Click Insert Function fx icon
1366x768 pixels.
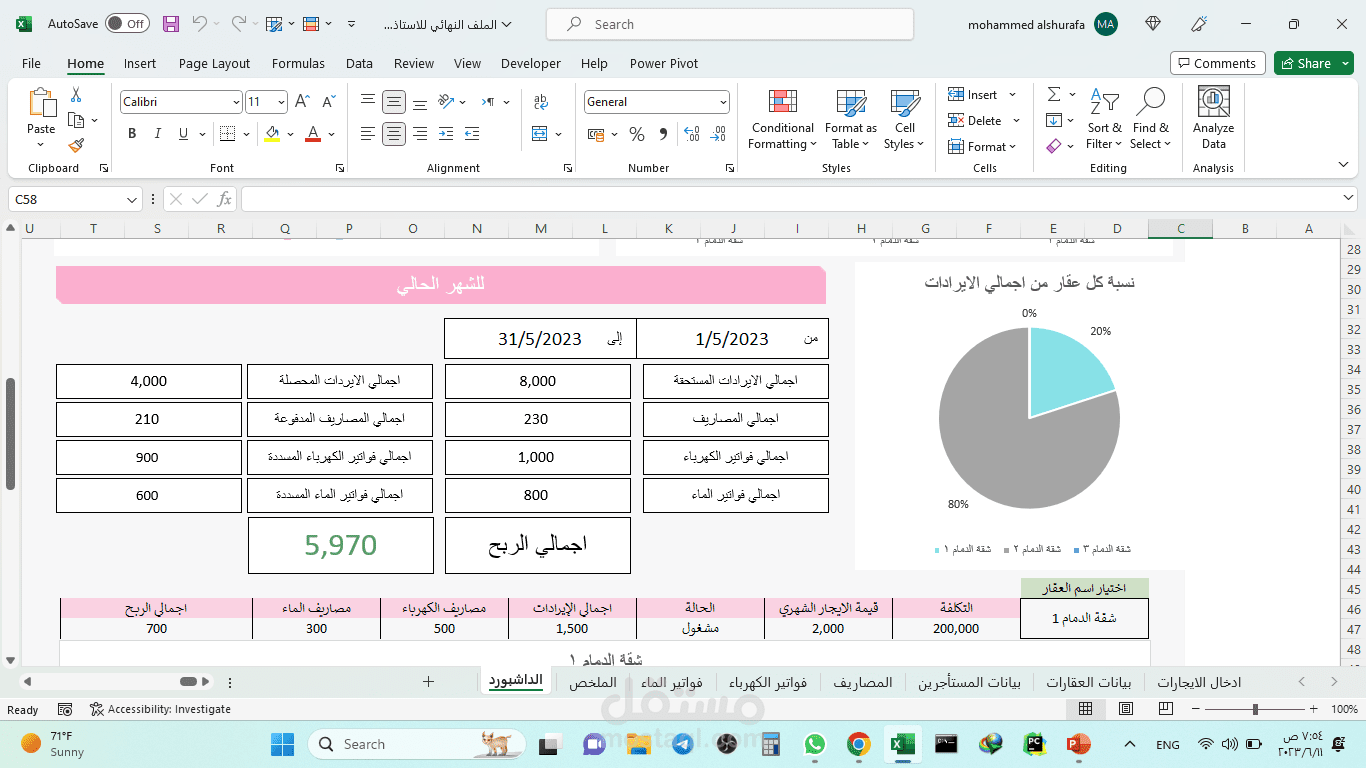(x=224, y=200)
